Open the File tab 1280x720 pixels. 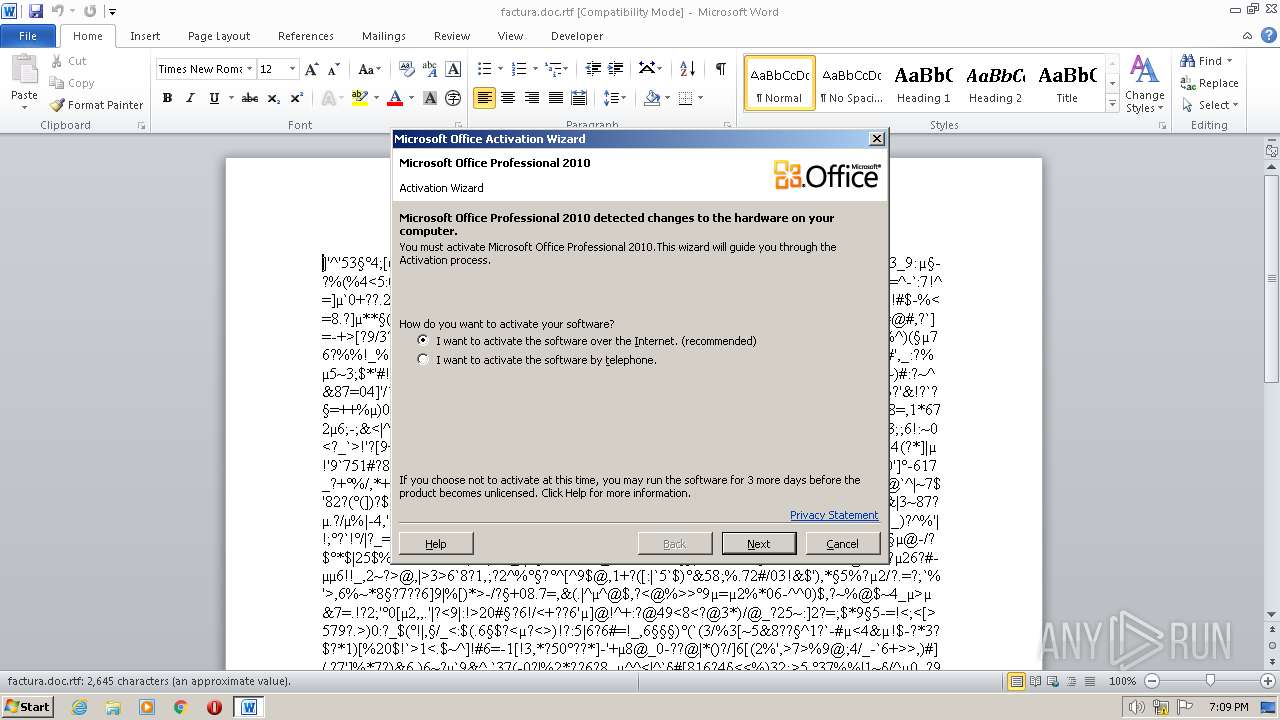[x=28, y=36]
